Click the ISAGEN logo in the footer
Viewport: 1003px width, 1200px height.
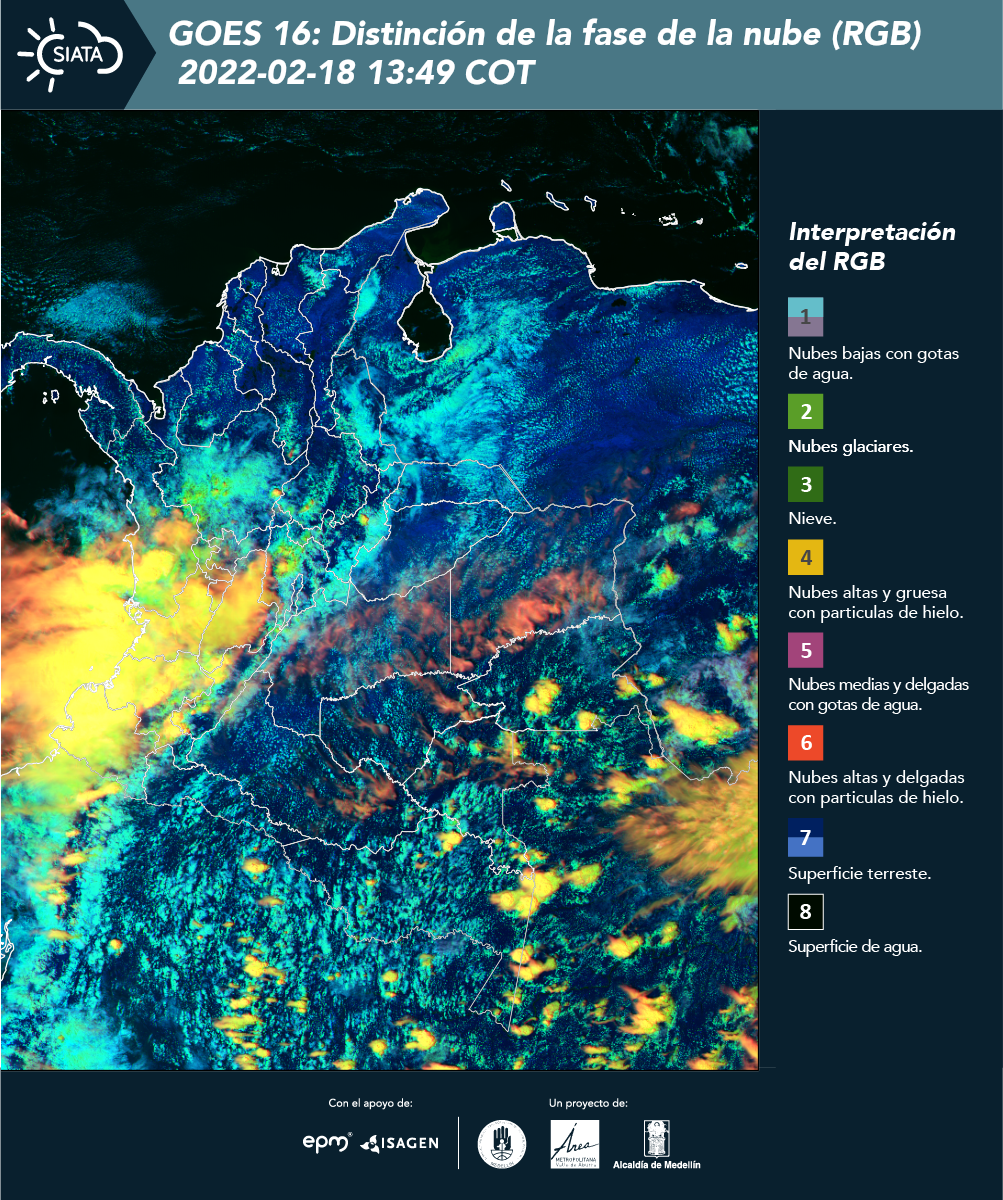tap(399, 1142)
